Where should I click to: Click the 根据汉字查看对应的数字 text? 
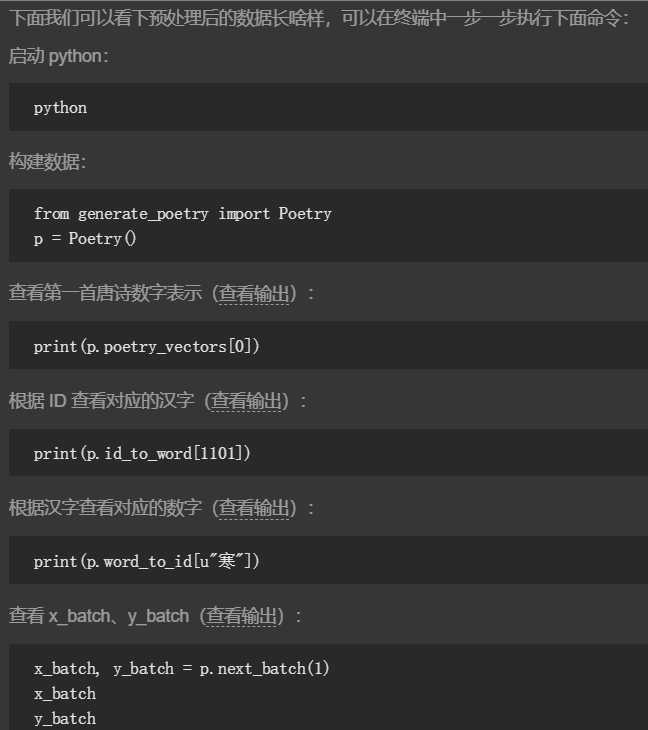[105, 508]
